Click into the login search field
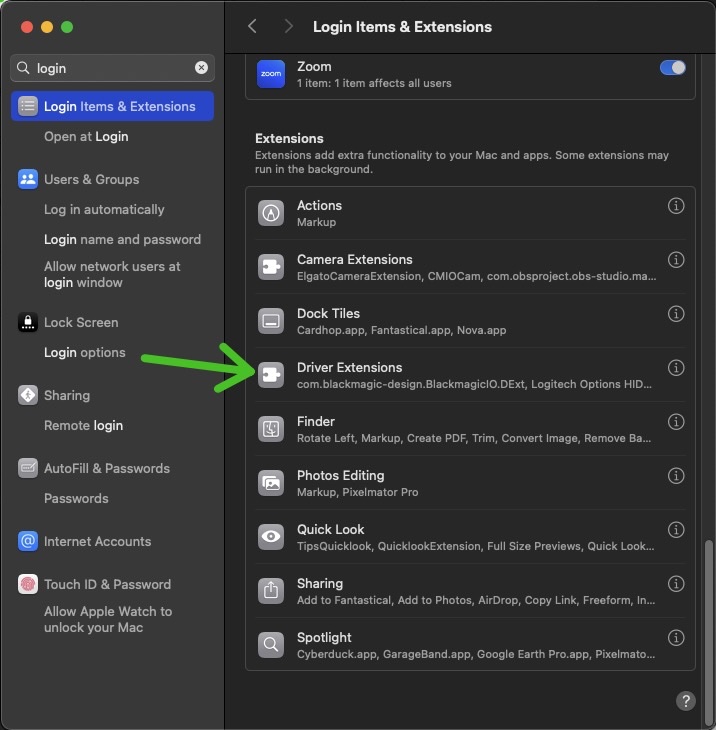This screenshot has height=730, width=716. coord(113,68)
